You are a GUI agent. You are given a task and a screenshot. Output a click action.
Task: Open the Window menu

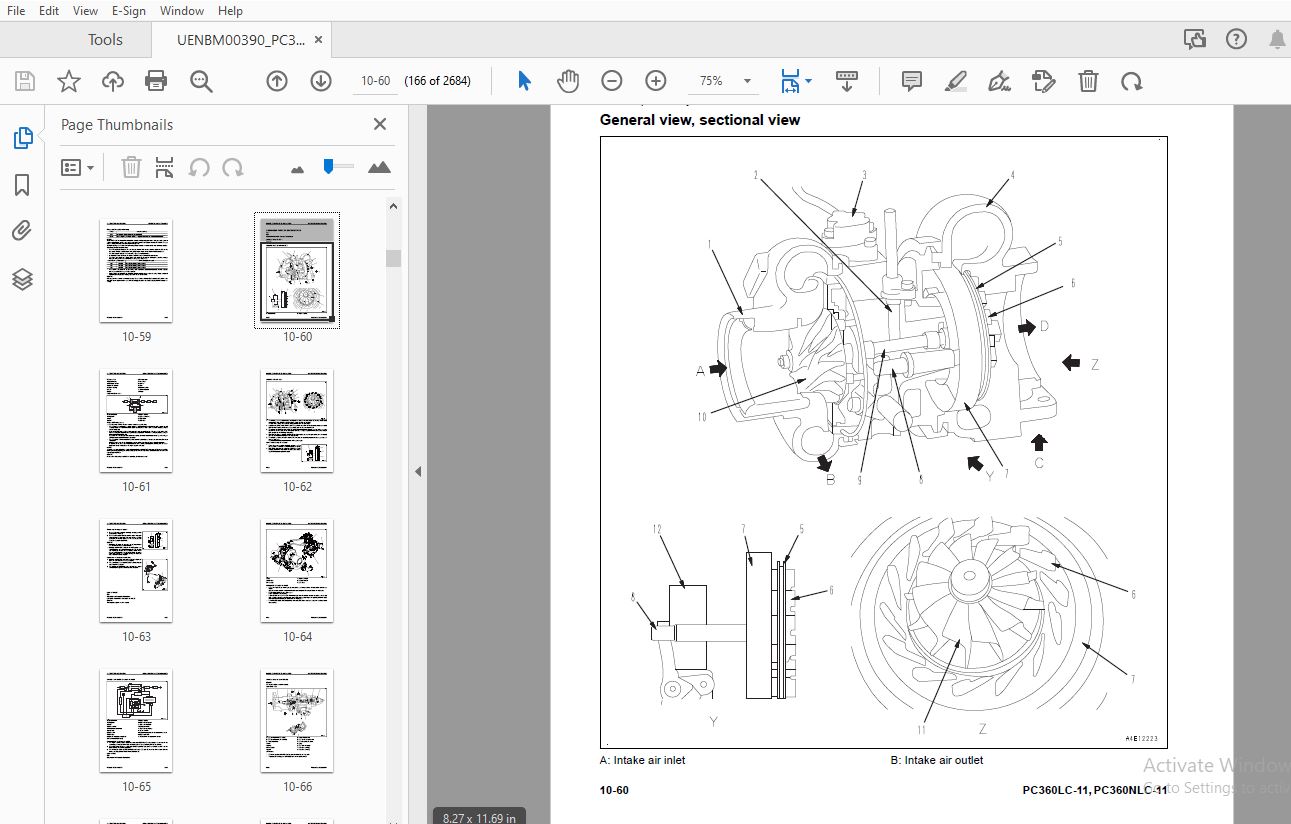click(x=181, y=10)
